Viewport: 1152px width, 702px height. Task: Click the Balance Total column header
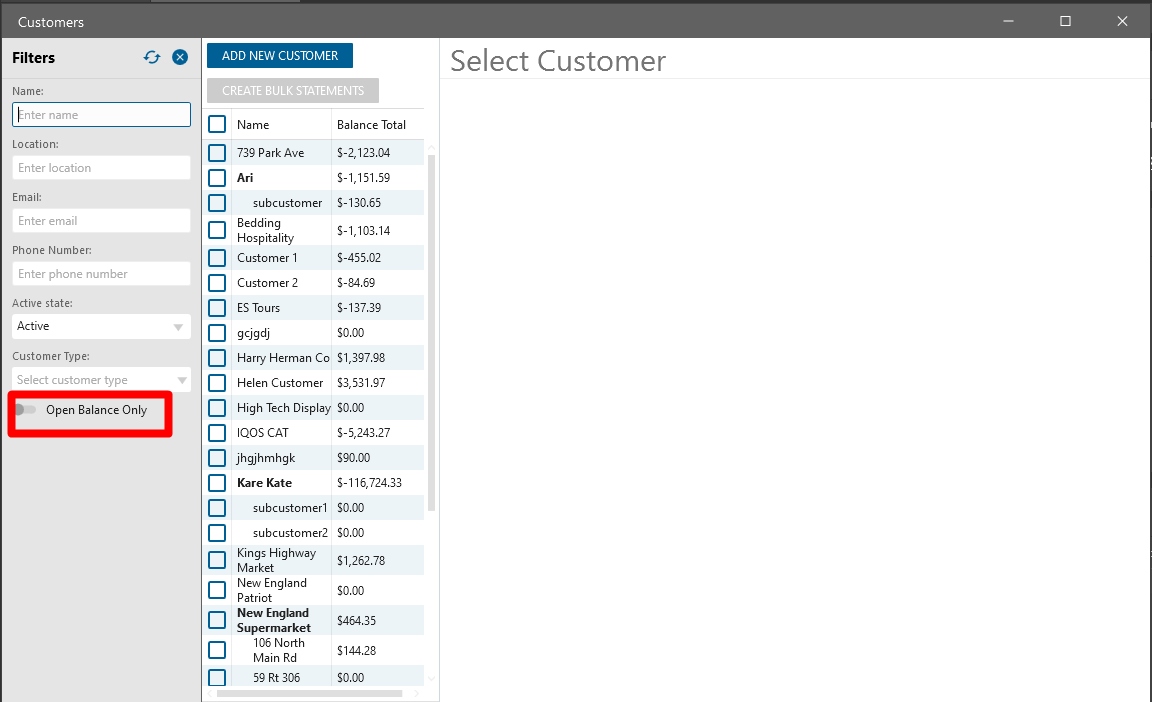click(371, 125)
